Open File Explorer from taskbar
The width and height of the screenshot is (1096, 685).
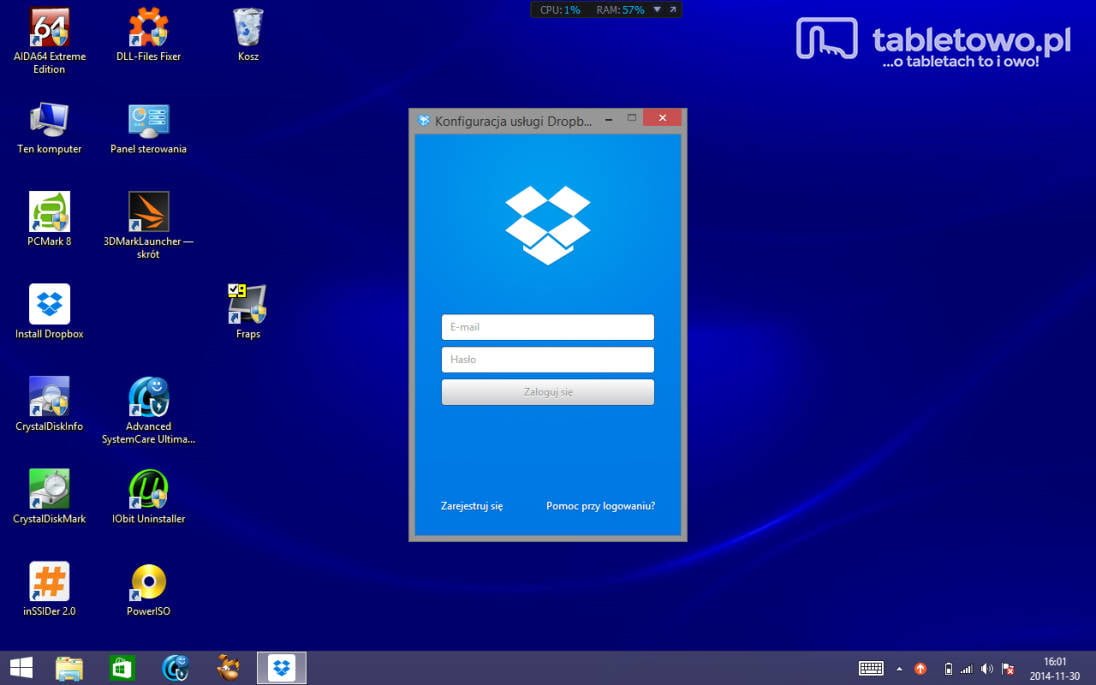click(x=69, y=668)
